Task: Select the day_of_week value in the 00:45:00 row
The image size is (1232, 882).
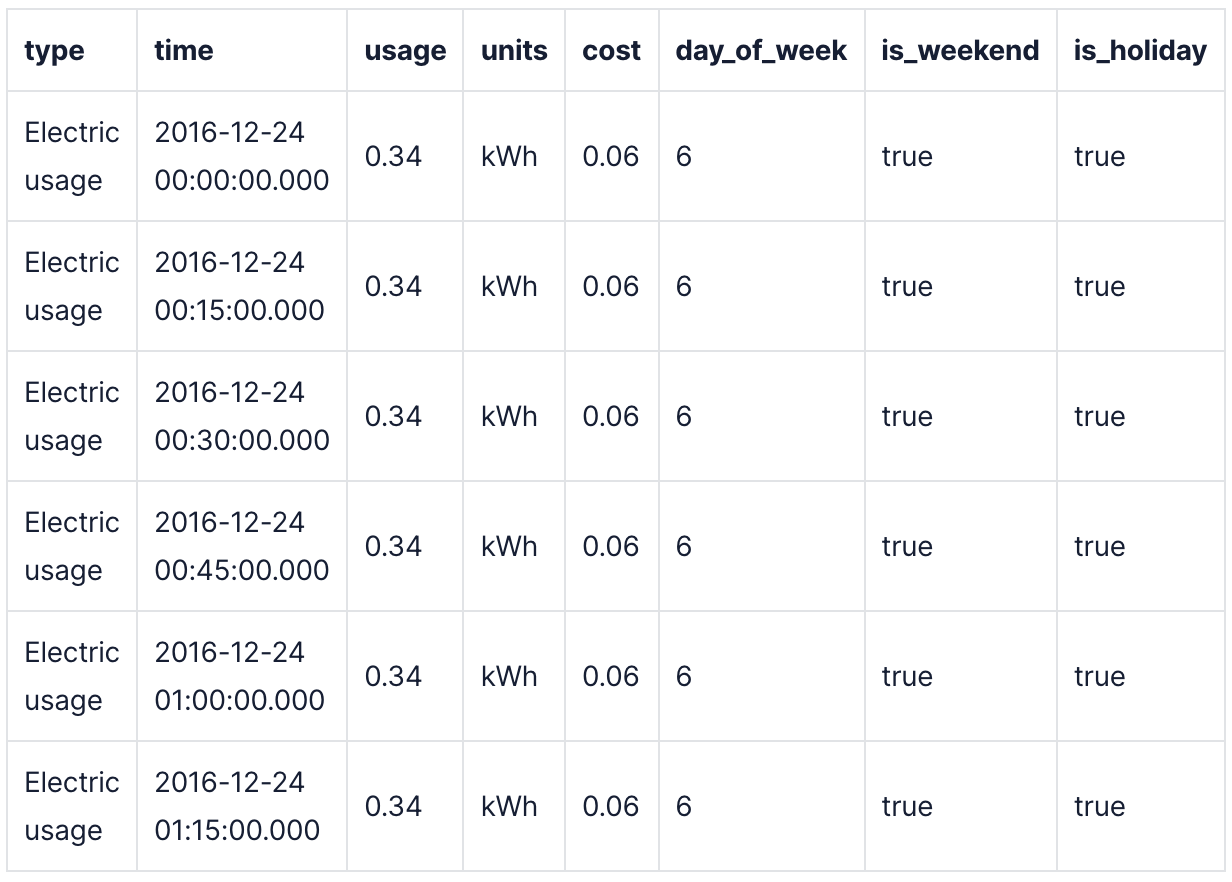Action: pos(684,547)
